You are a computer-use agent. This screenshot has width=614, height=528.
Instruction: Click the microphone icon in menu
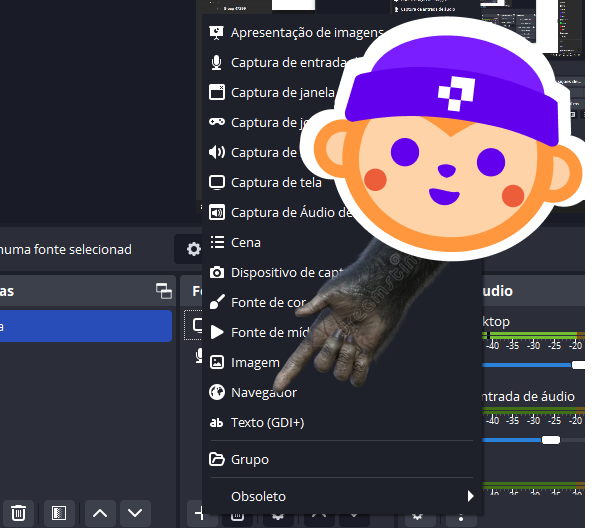pyautogui.click(x=217, y=63)
